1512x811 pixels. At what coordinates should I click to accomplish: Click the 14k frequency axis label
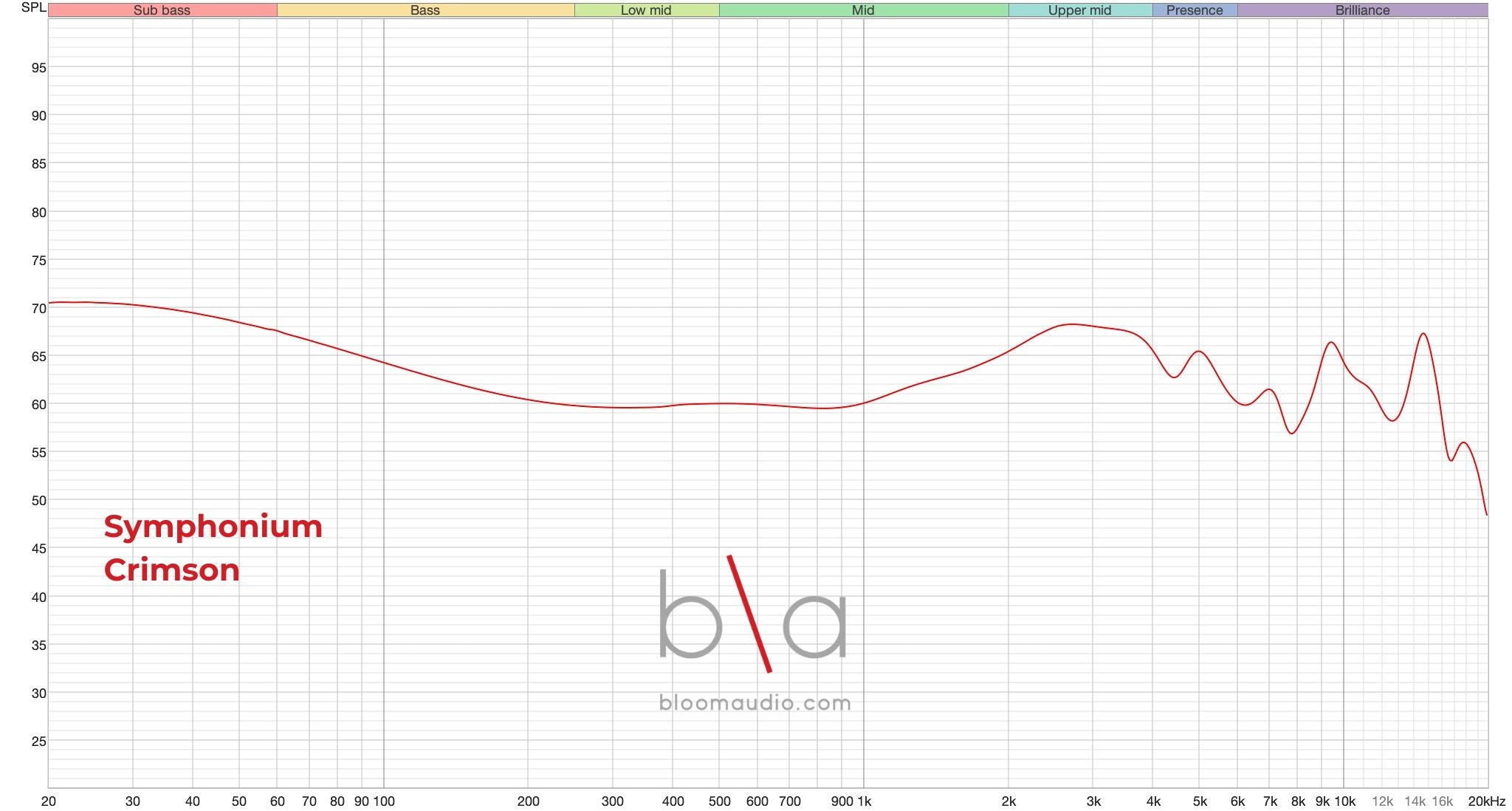1415,801
